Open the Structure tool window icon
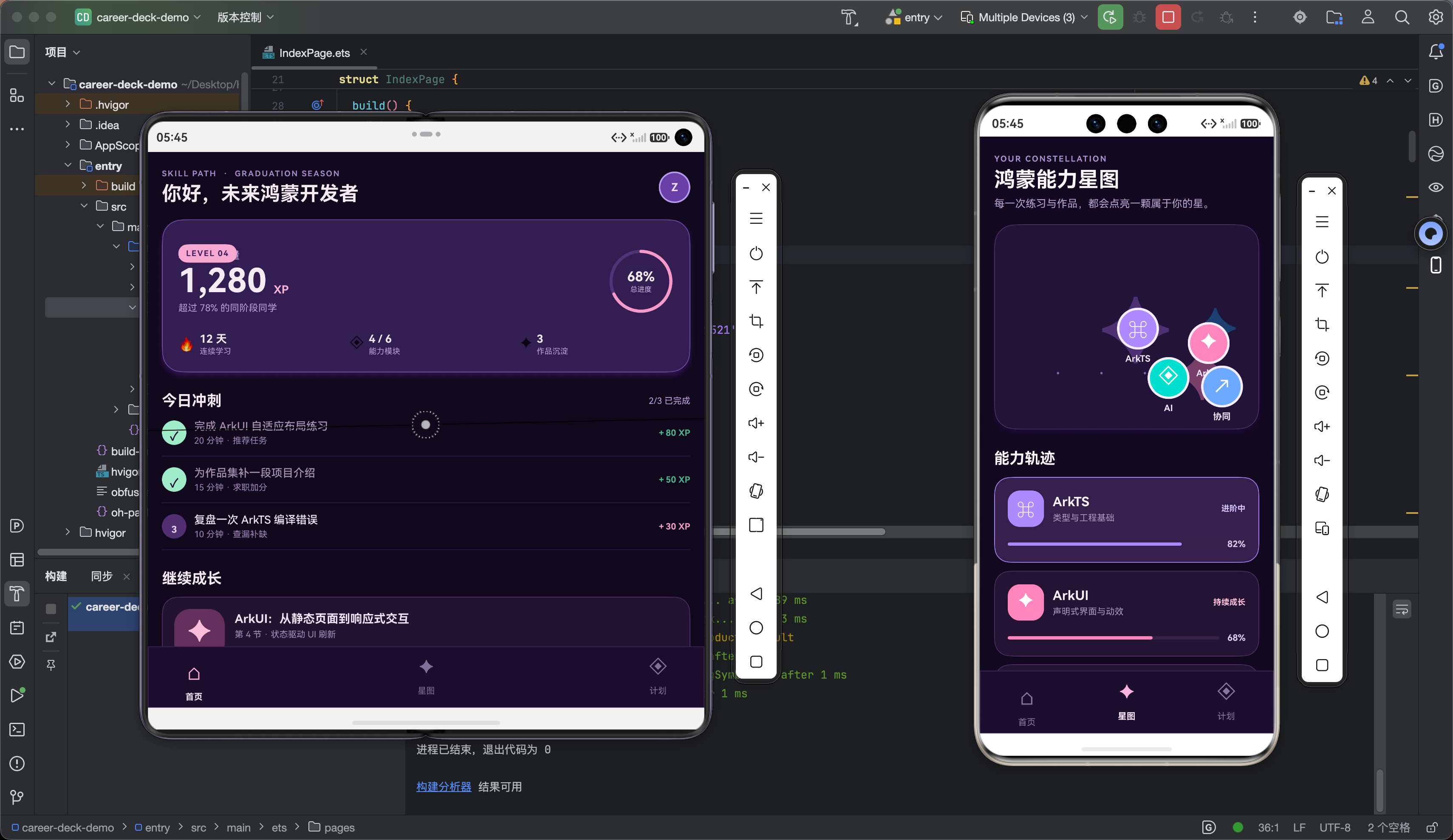 click(17, 95)
